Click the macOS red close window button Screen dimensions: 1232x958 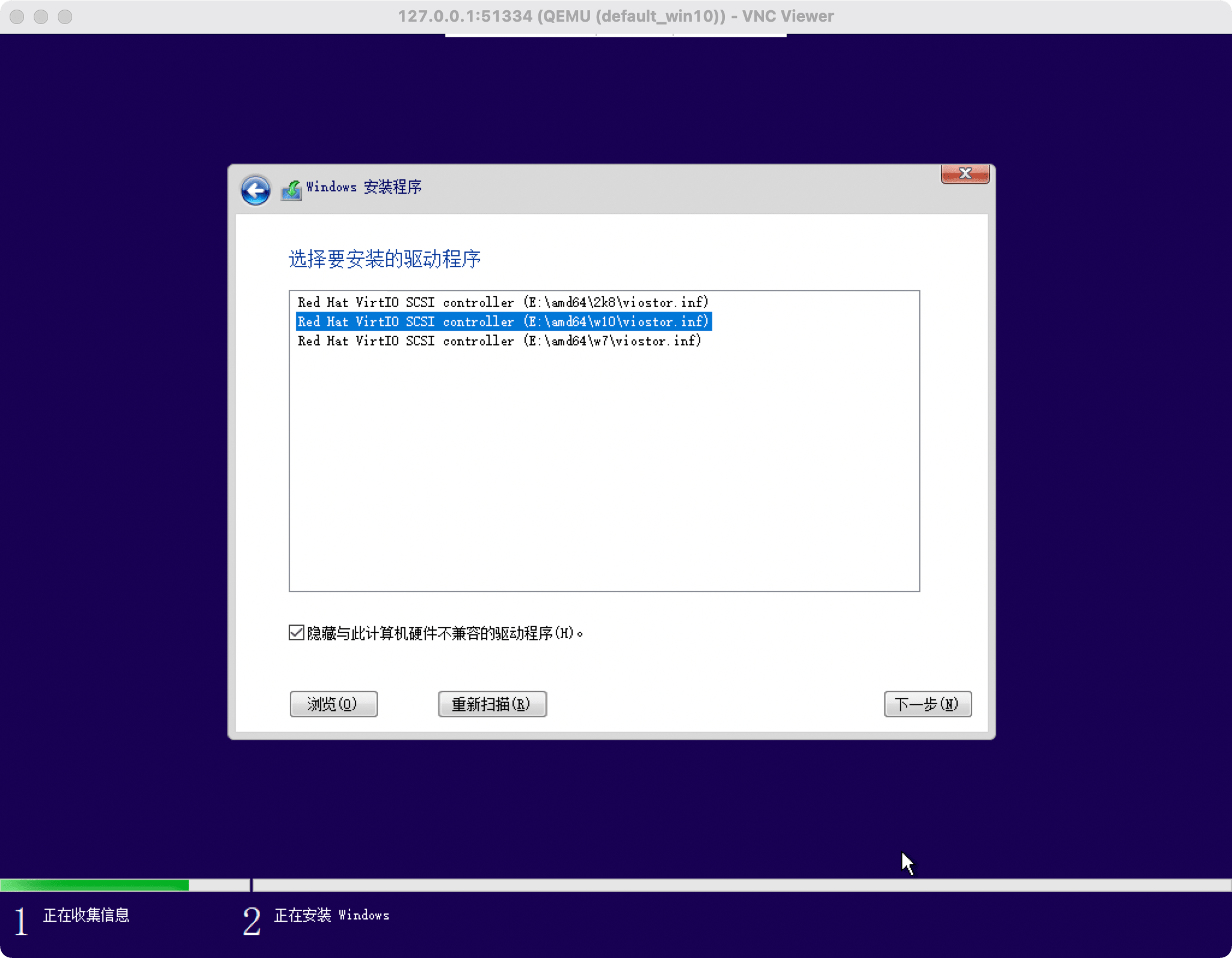point(17,16)
